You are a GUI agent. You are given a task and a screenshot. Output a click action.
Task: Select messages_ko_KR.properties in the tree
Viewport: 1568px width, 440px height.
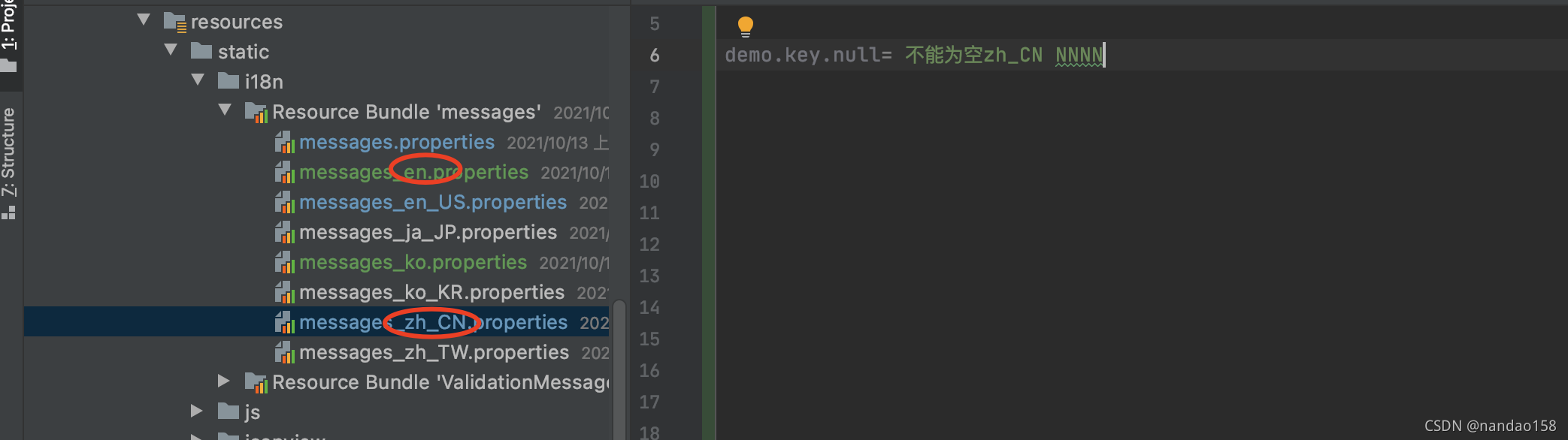[431, 292]
